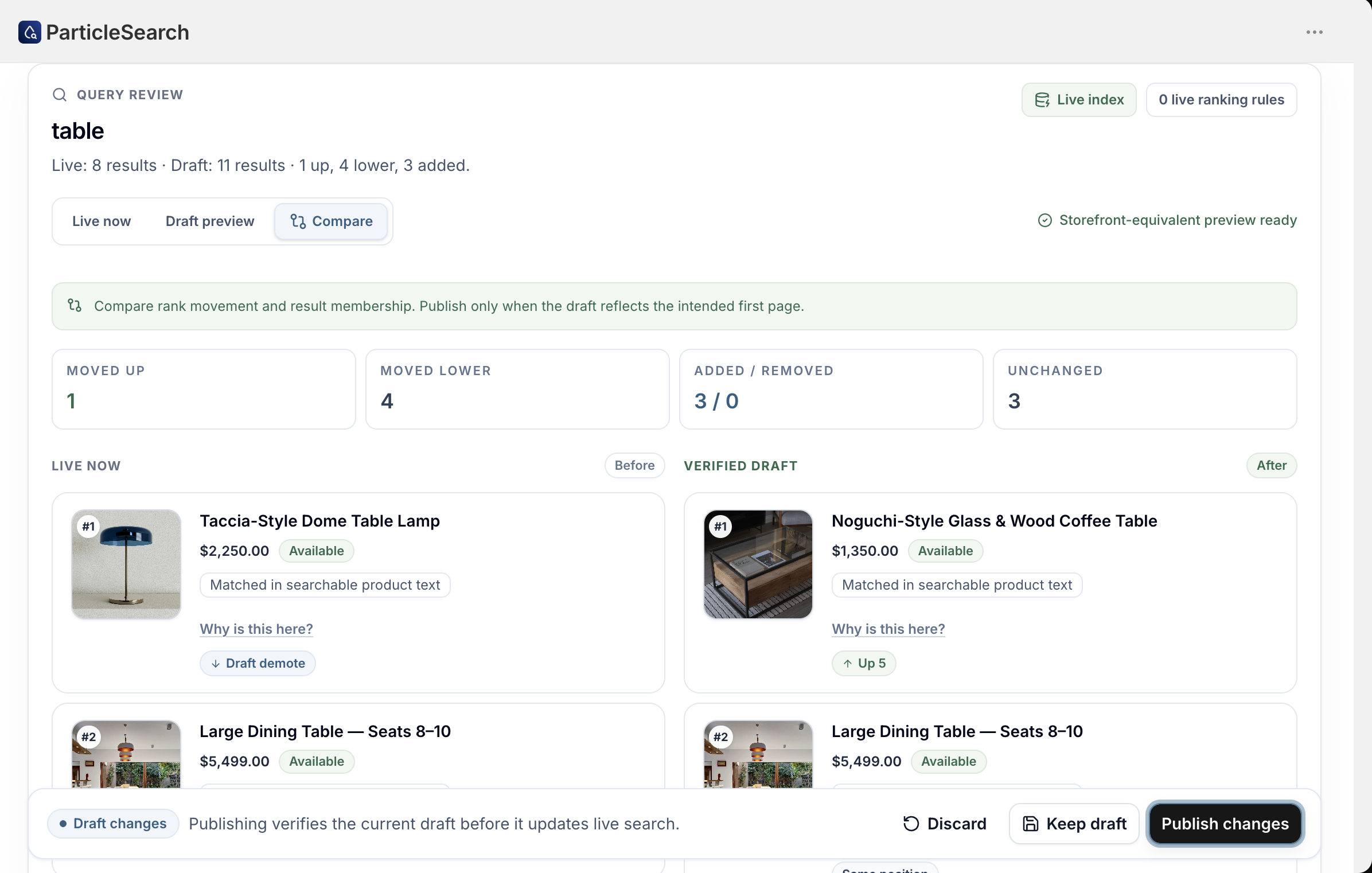Click Taccia-Style Dome Table Lamp title
The width and height of the screenshot is (1372, 873).
pyautogui.click(x=319, y=521)
